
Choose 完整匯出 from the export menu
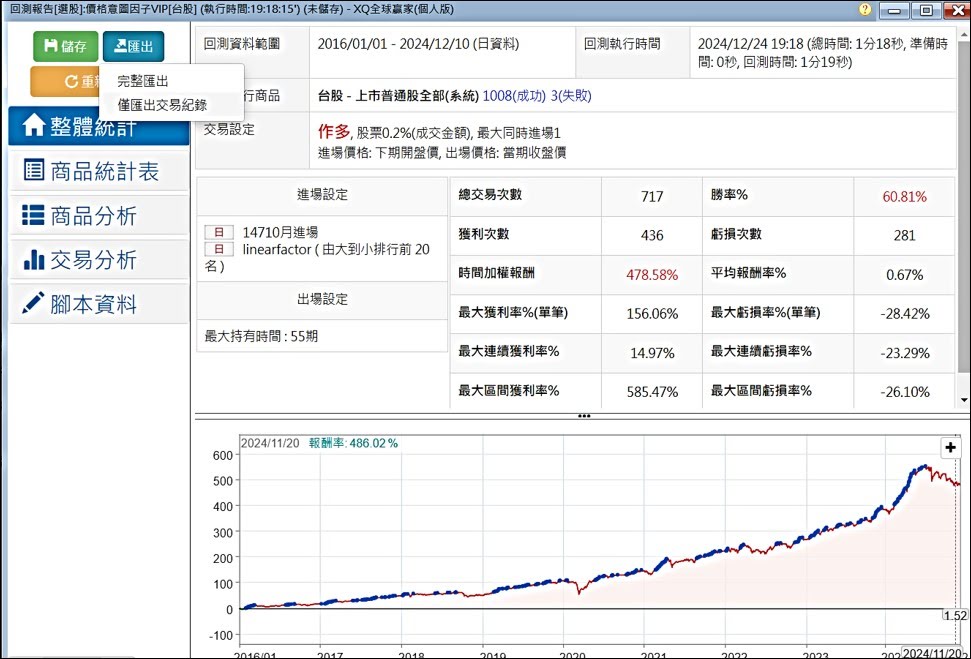click(x=143, y=81)
